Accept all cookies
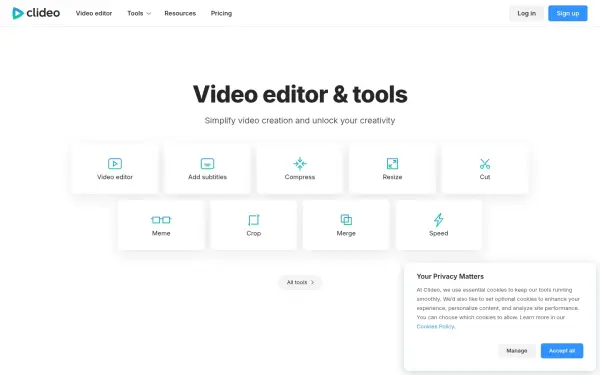The width and height of the screenshot is (600, 375). point(562,351)
